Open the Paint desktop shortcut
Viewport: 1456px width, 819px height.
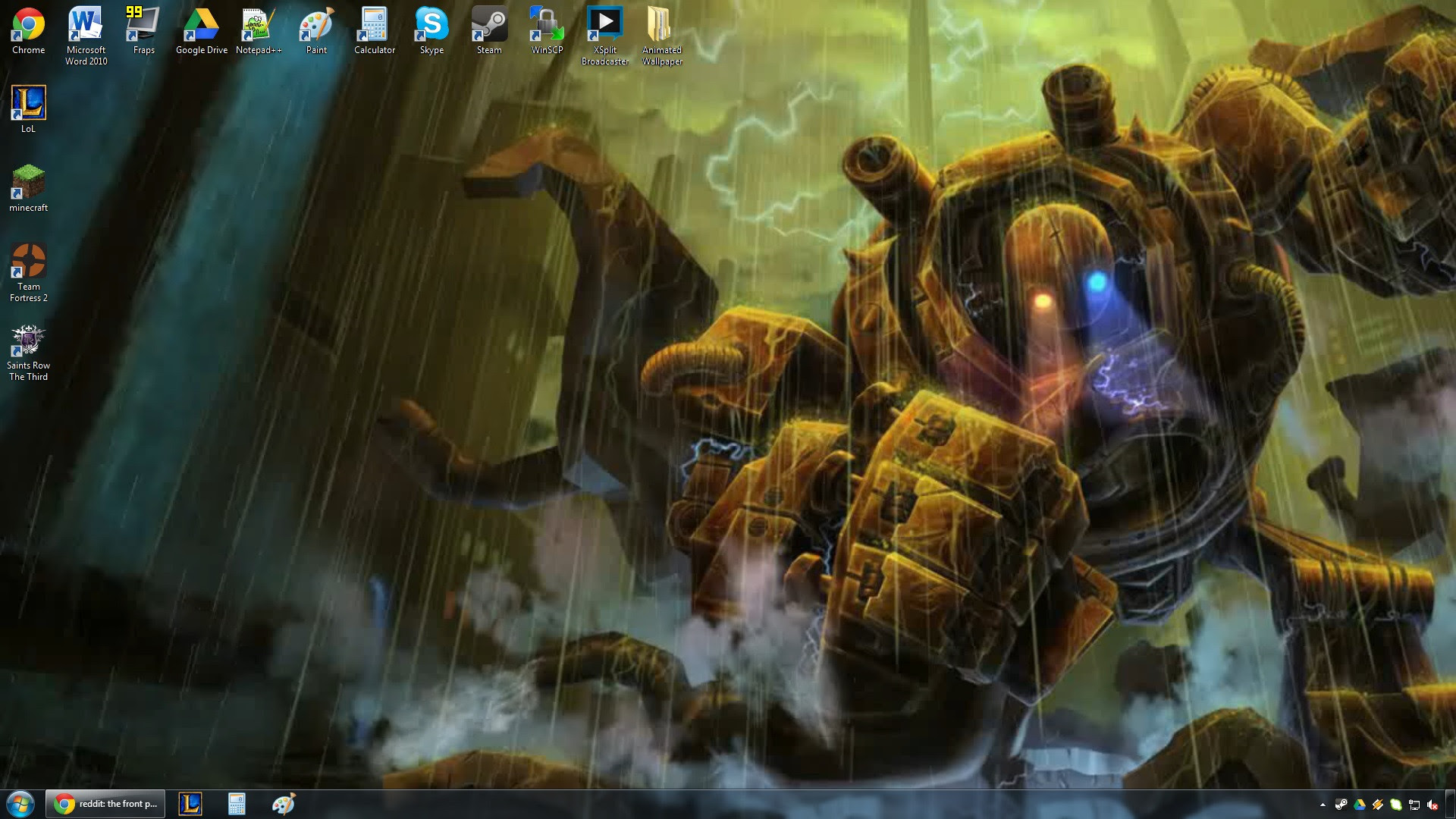coord(316,31)
